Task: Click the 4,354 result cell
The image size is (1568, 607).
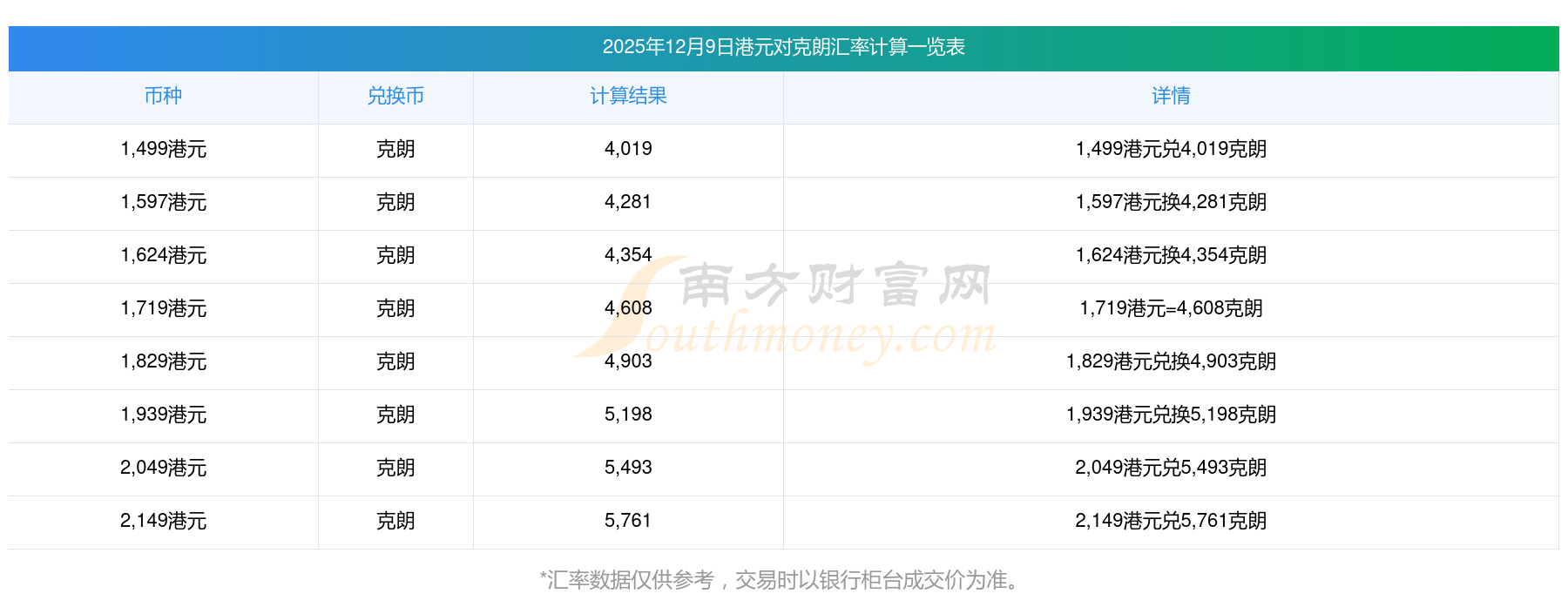Action: pyautogui.click(x=628, y=256)
